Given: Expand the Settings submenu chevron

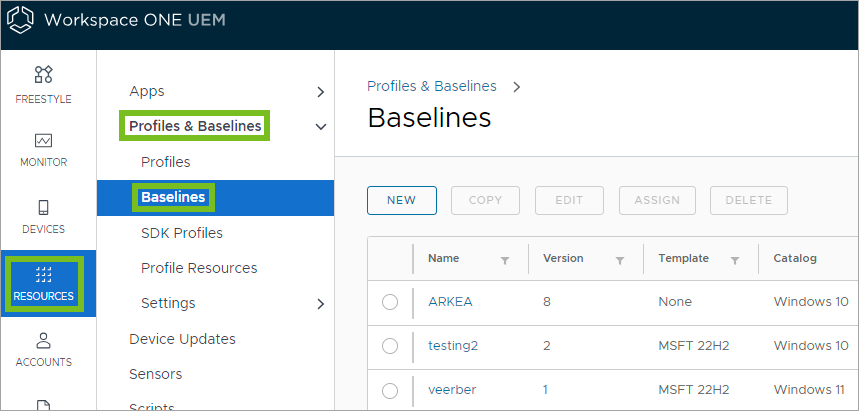Looking at the screenshot, I should click(321, 304).
